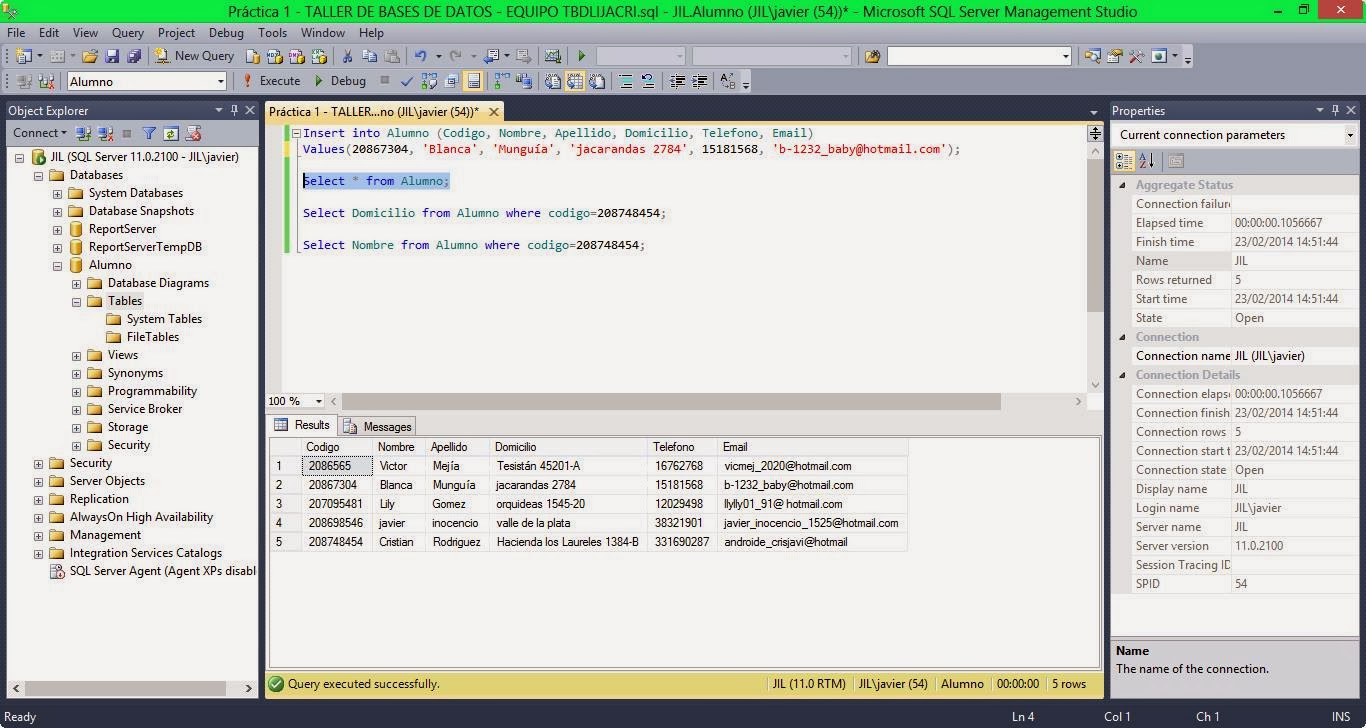Enable Categorized view in Properties panel
Viewport: 1366px width, 728px height.
click(1124, 161)
